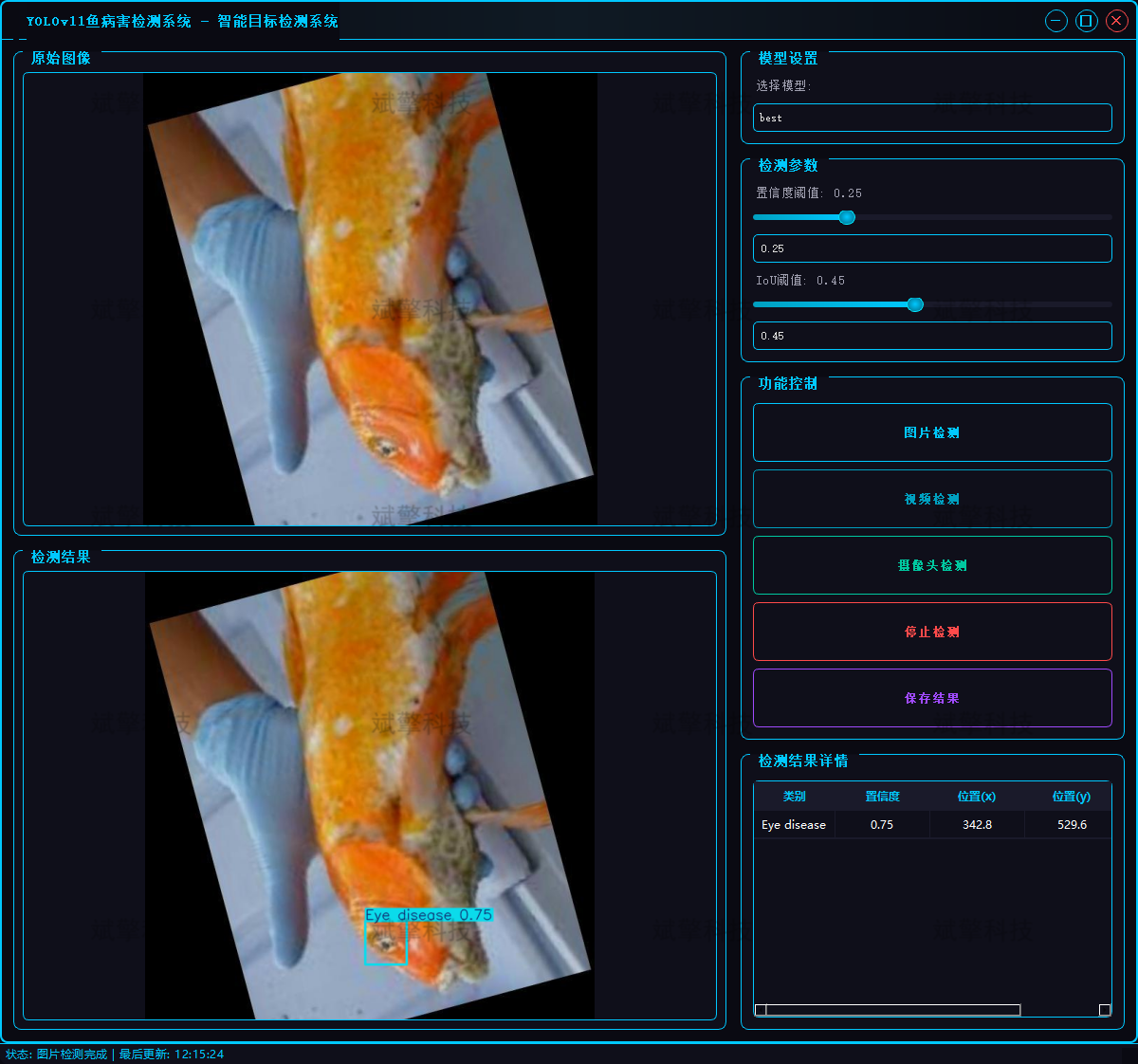Select the 342.8 position x cell

point(977,825)
